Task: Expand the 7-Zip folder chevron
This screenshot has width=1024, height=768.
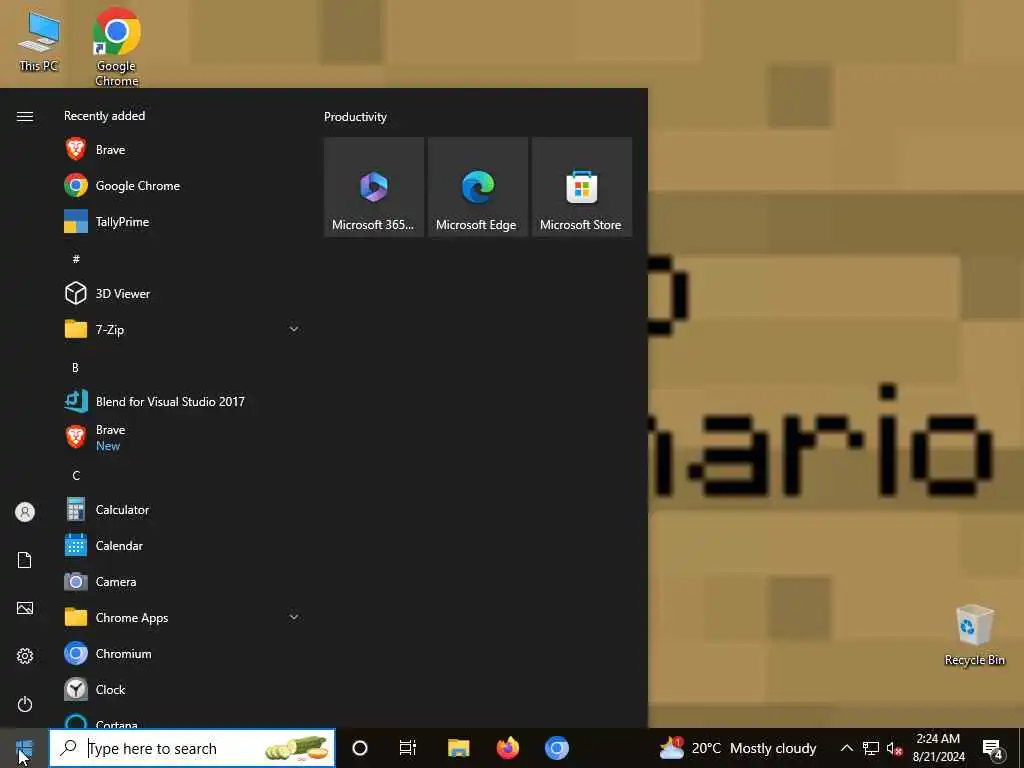Action: (294, 329)
